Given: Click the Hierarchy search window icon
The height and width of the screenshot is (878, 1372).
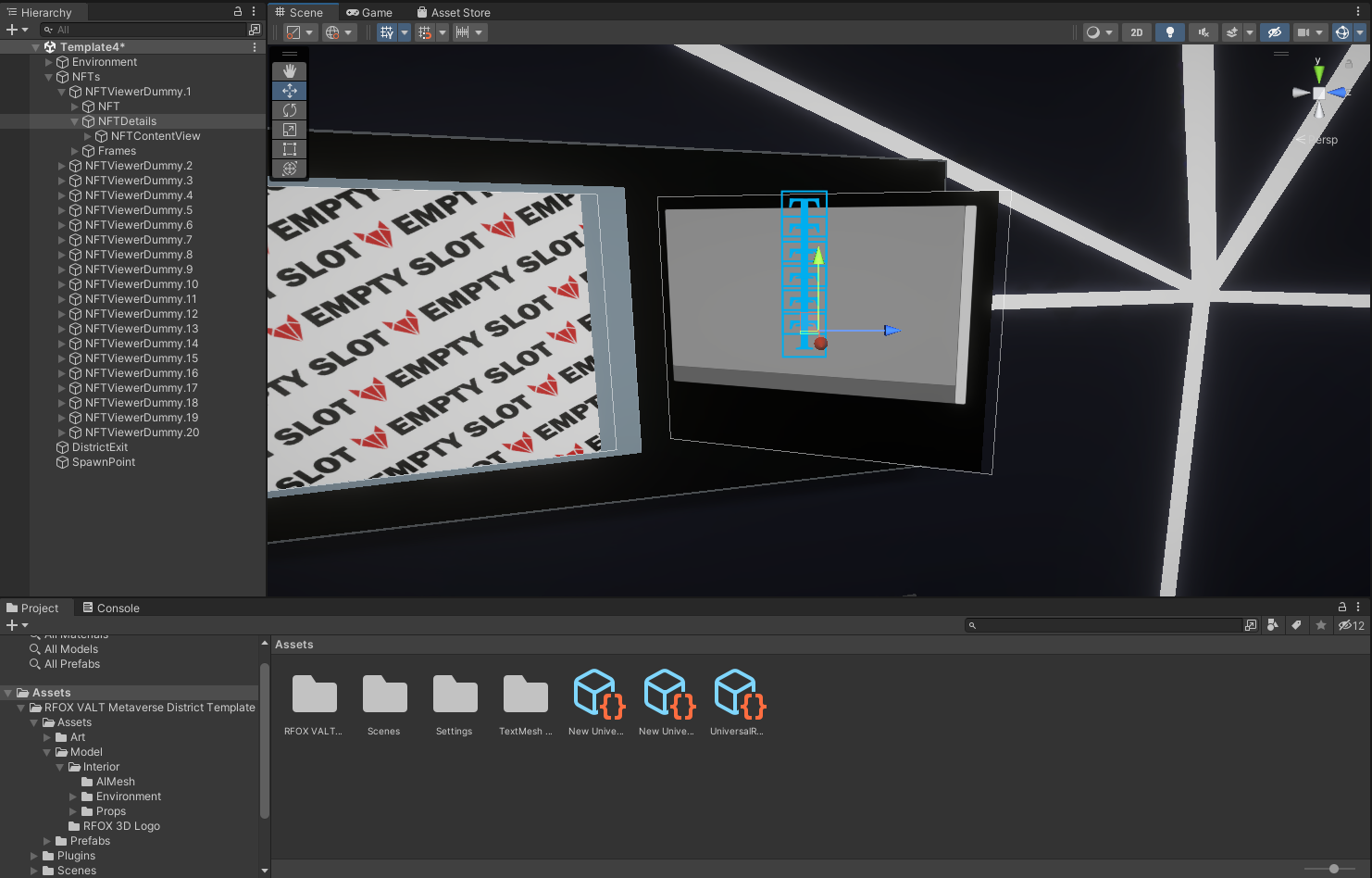Looking at the screenshot, I should [x=255, y=30].
